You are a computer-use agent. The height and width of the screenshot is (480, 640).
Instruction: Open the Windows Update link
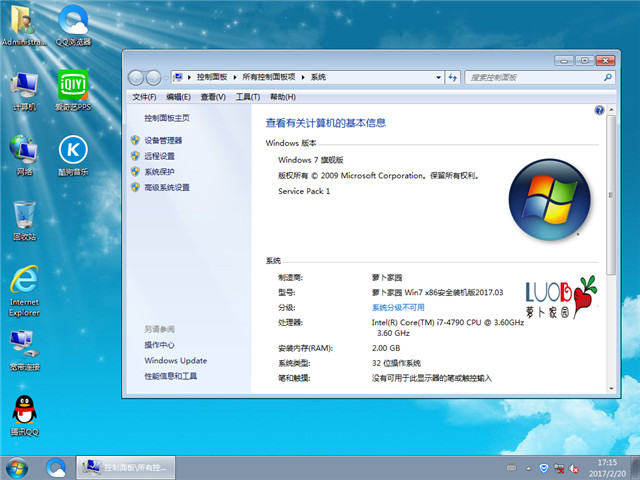coord(176,360)
